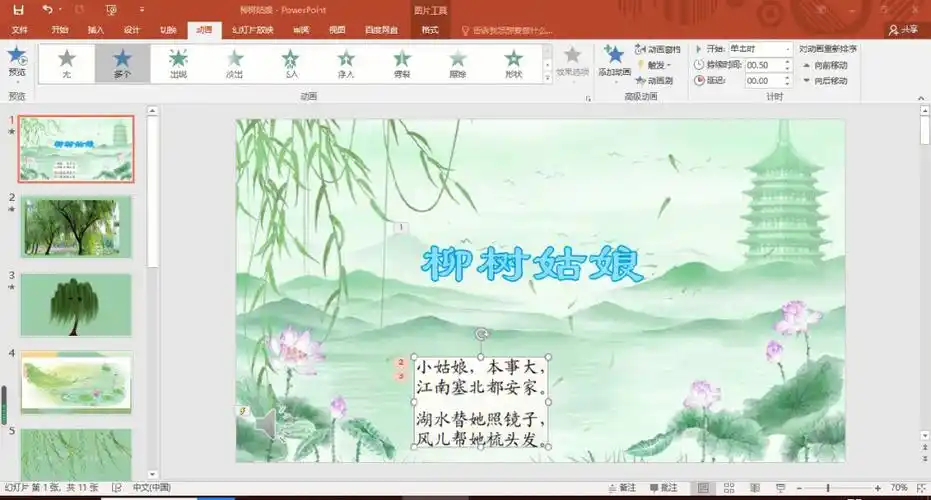
Task: Select the Shape (形状) animation effect
Action: (514, 64)
